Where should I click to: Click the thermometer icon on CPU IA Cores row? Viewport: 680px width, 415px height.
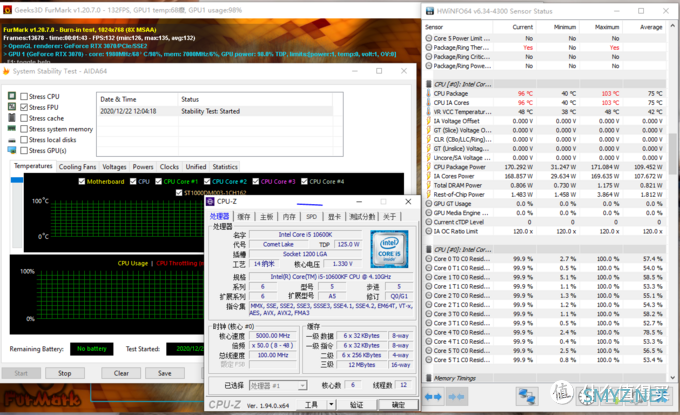tap(428, 102)
